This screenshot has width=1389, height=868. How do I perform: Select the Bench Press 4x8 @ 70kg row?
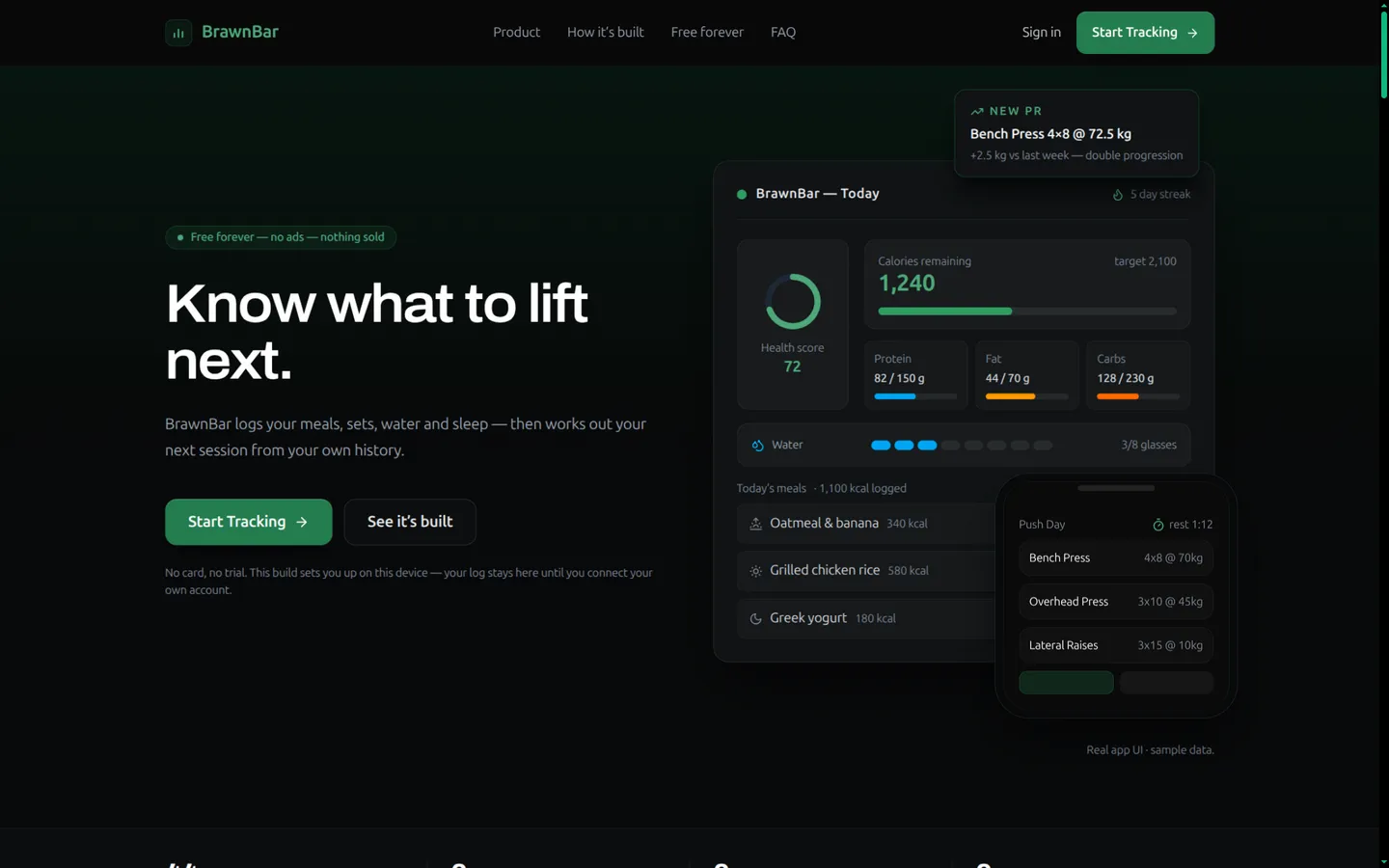pyautogui.click(x=1116, y=558)
